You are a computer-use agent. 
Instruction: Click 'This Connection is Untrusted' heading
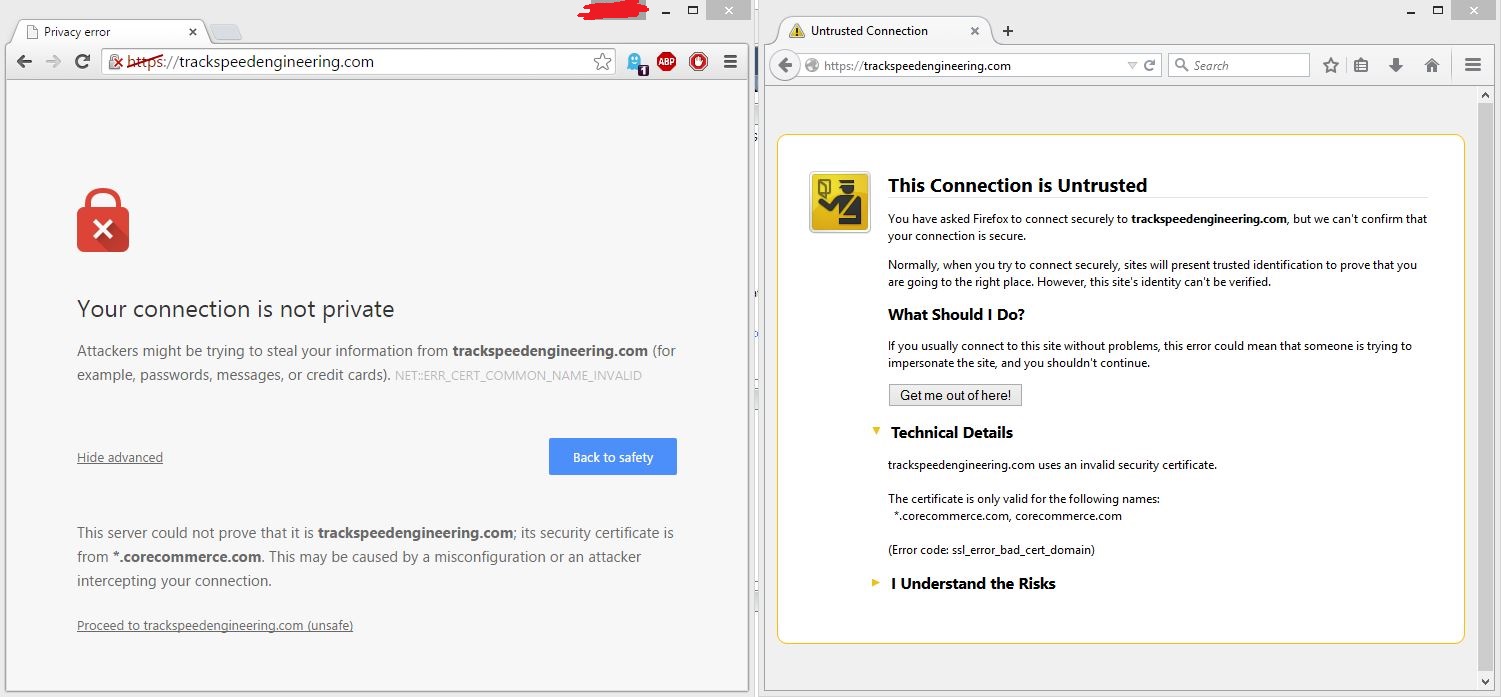tap(1018, 186)
